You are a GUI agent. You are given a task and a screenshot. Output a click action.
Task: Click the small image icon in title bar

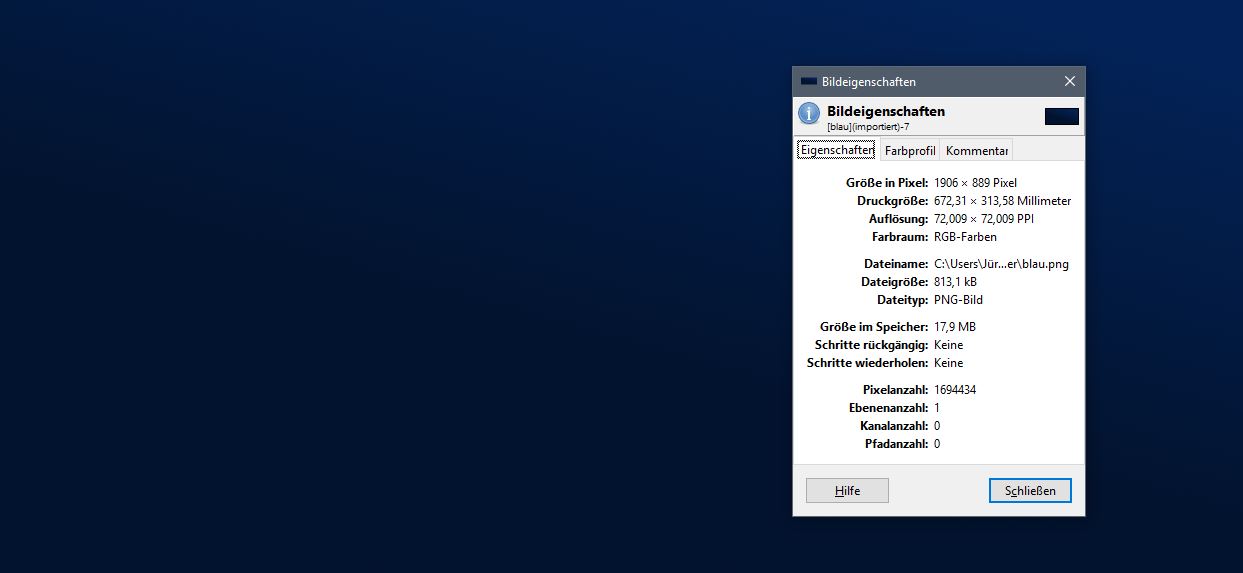click(x=809, y=82)
